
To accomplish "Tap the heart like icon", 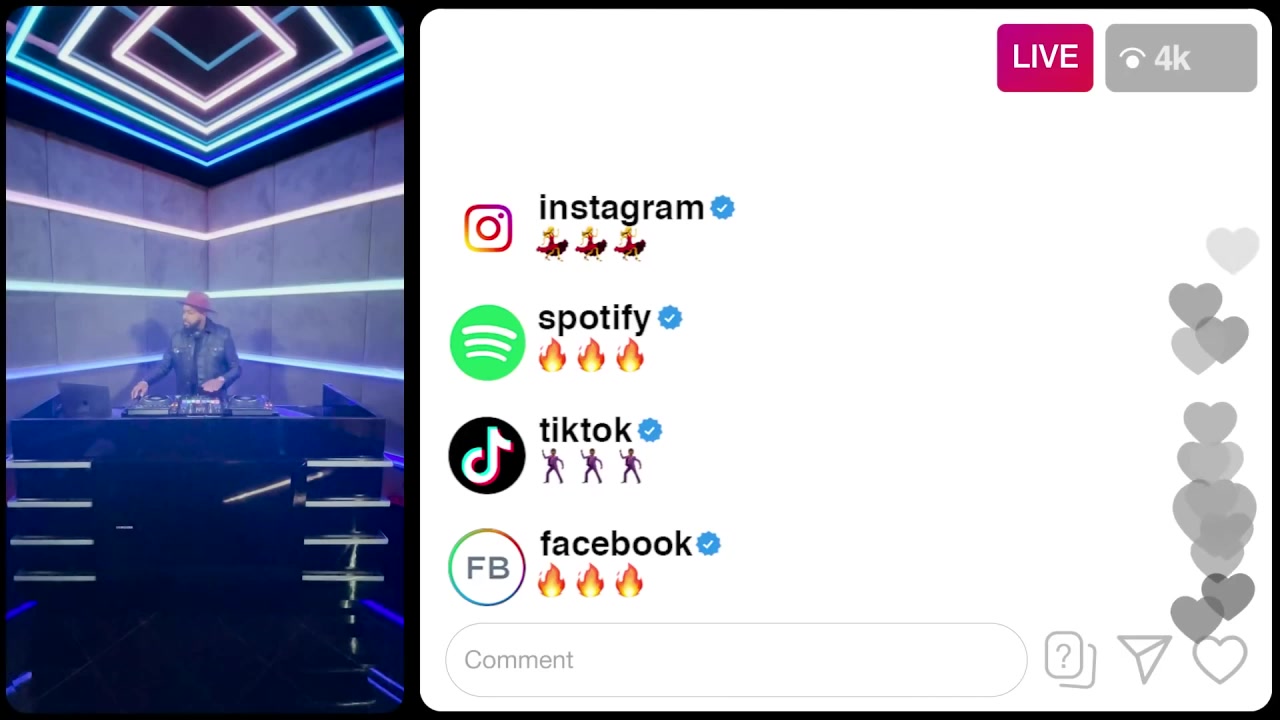I will pos(1220,660).
